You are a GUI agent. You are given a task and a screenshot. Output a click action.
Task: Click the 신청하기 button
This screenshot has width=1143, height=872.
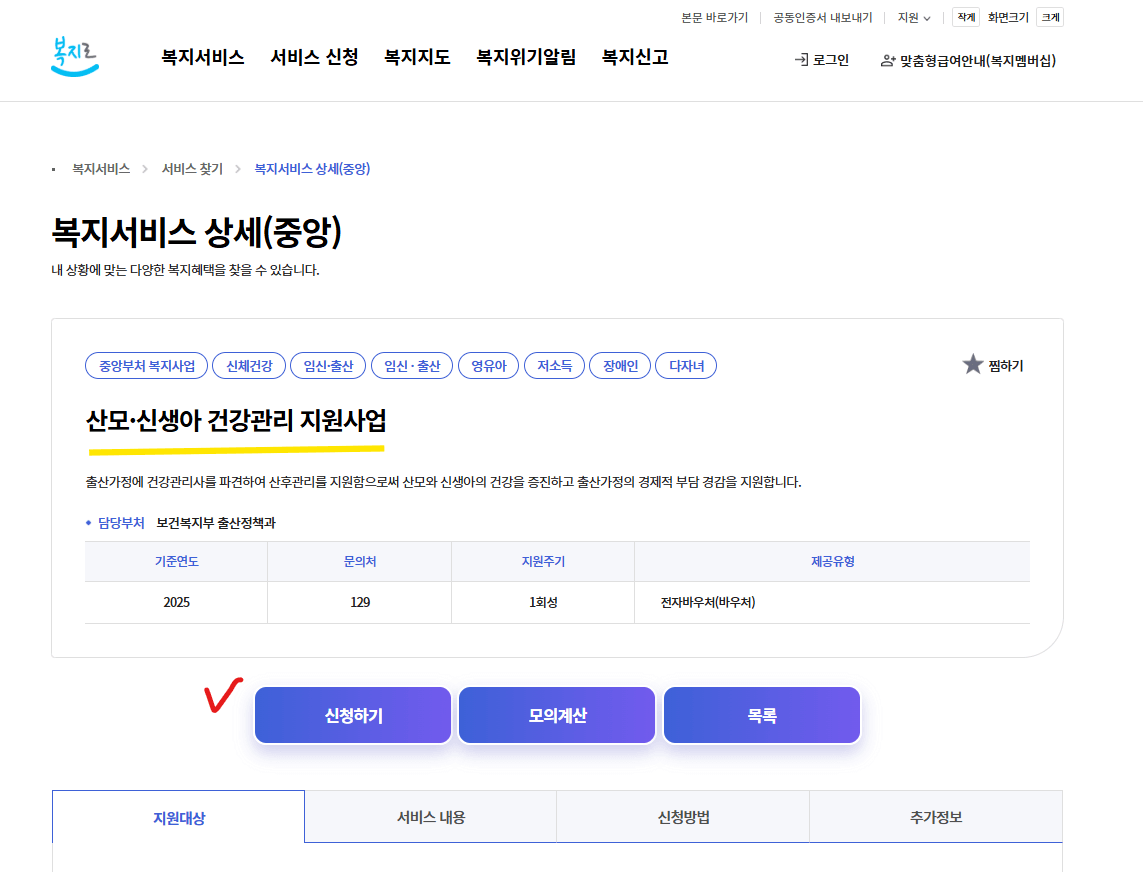tap(353, 714)
